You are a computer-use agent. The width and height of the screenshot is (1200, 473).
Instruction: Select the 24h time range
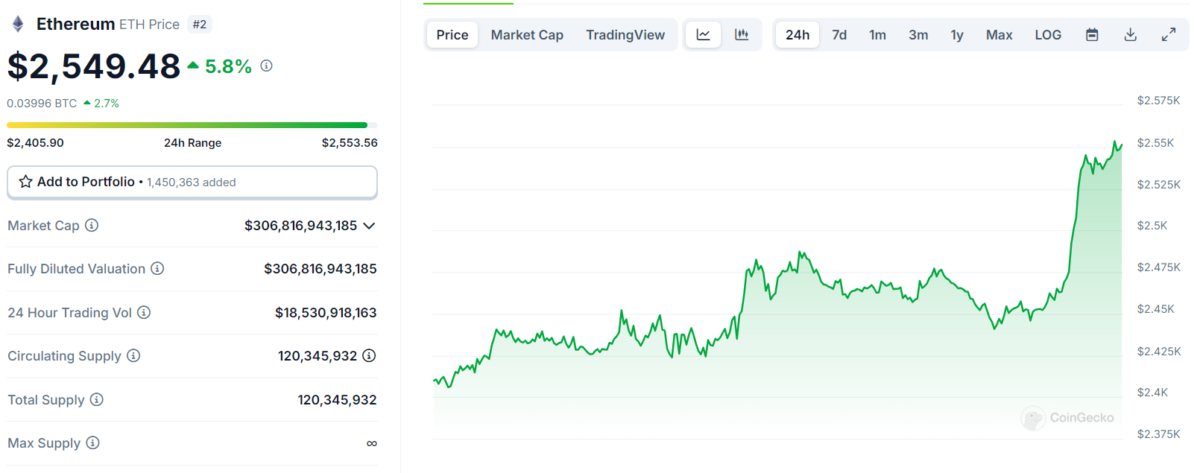(798, 35)
